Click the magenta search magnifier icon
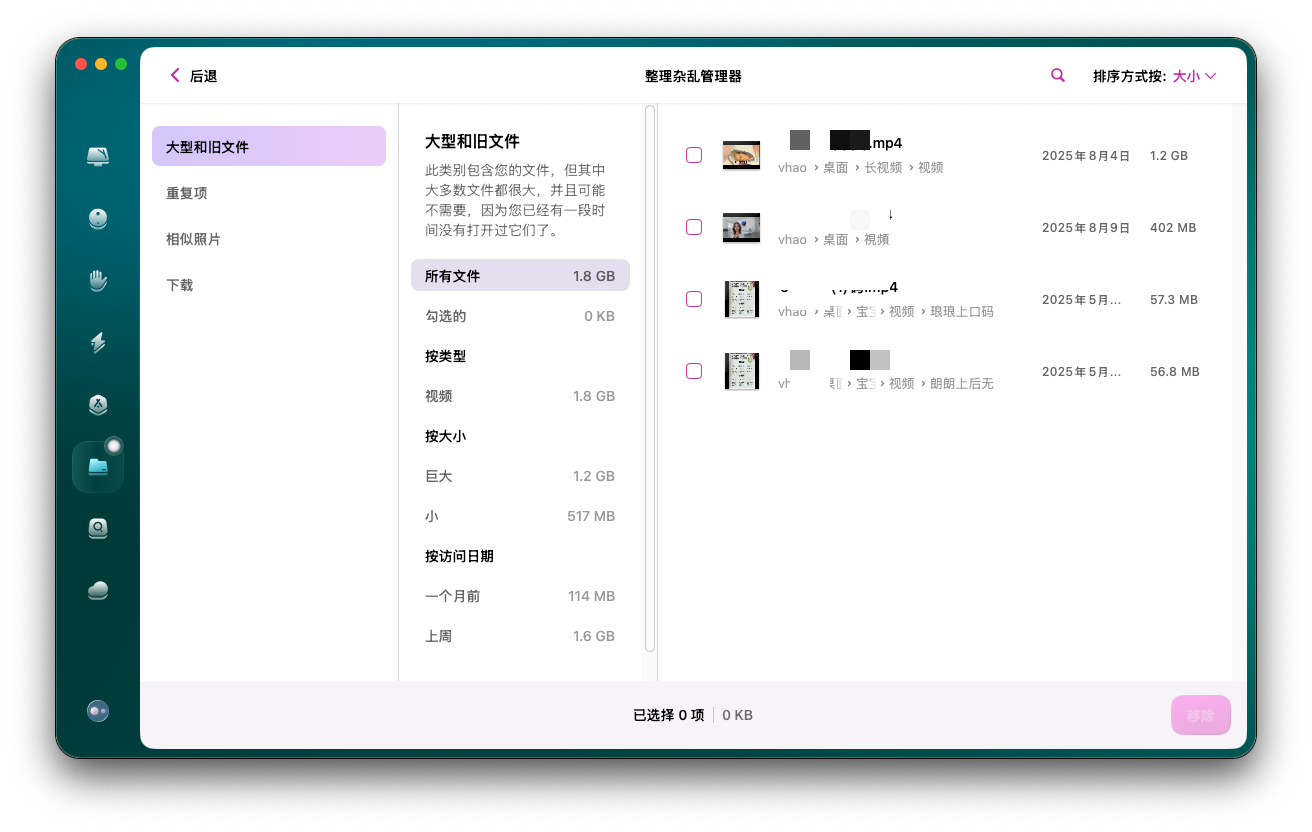Viewport: 1312px width, 832px height. (x=1058, y=76)
